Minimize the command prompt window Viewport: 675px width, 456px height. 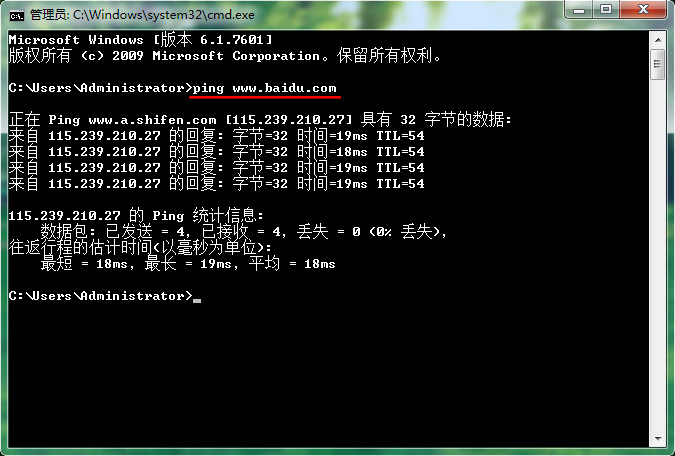point(579,9)
